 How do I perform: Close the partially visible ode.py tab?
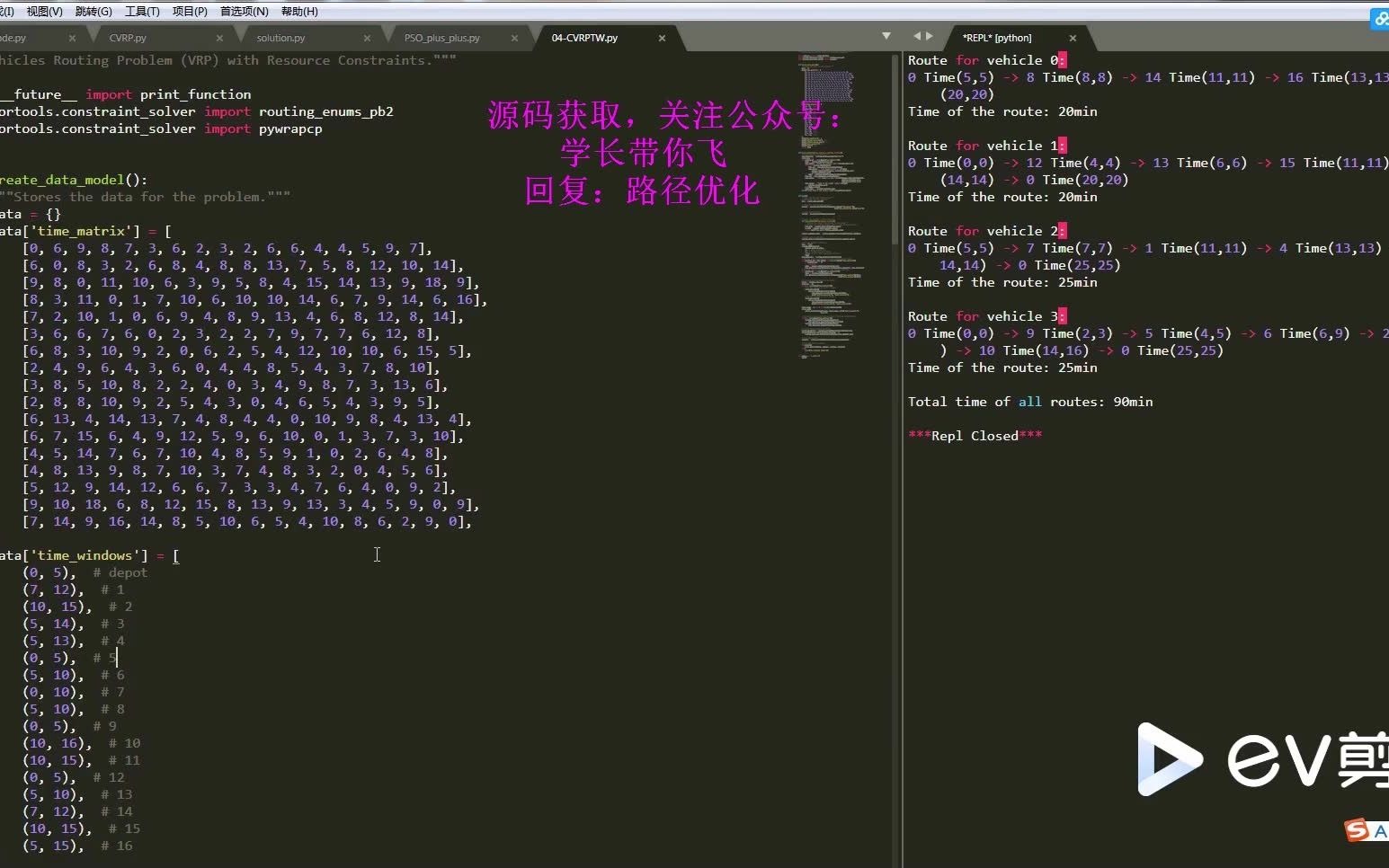tap(72, 38)
